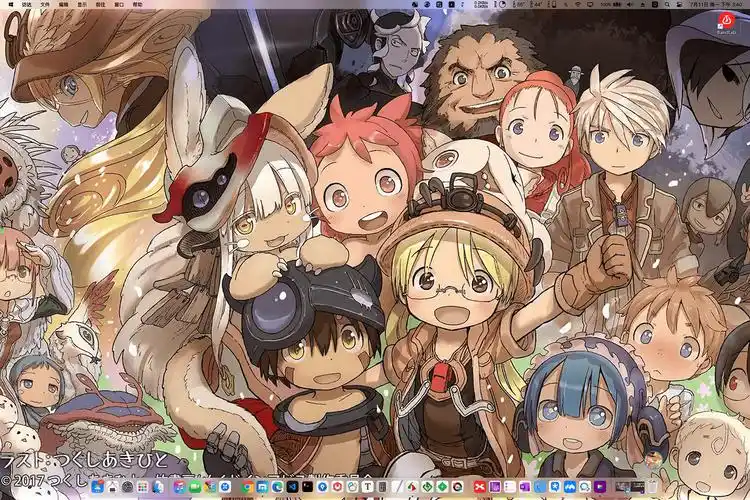The width and height of the screenshot is (750, 500).
Task: Show battery status at 100%
Action: tap(605, 5)
